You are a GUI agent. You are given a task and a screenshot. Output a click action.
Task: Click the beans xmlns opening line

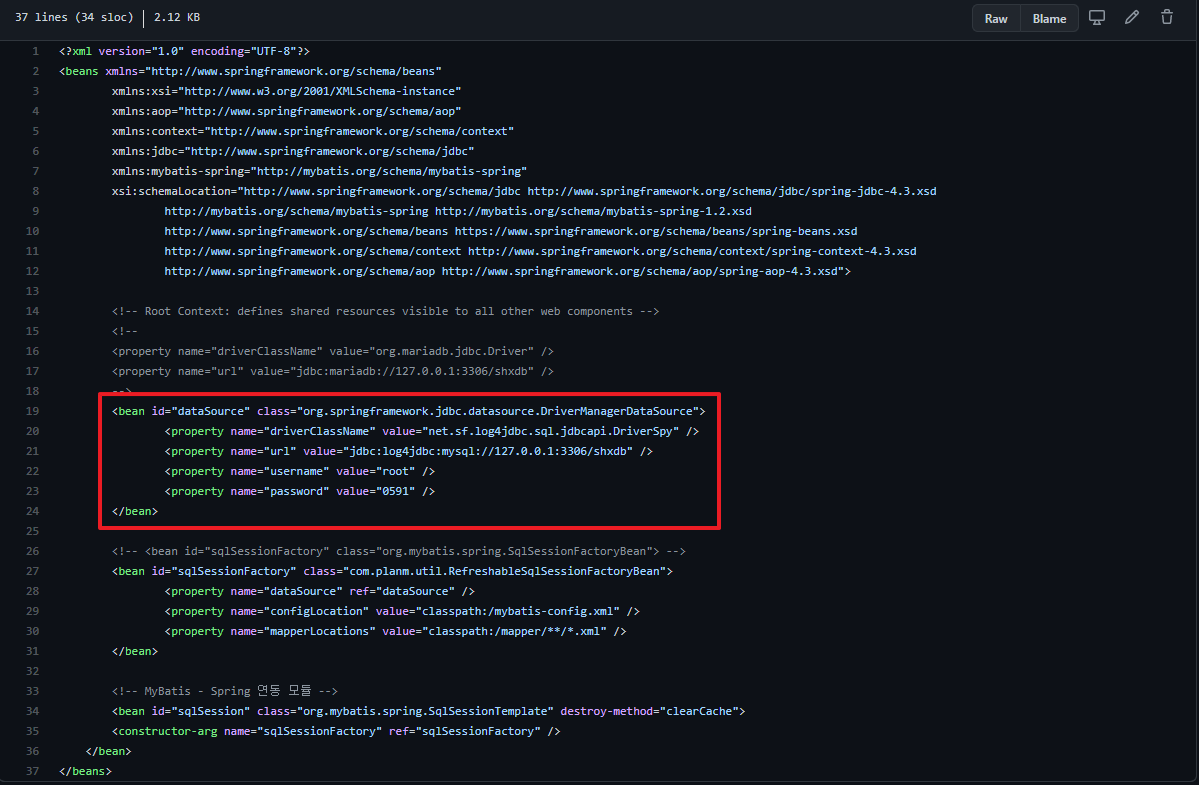tap(250, 71)
